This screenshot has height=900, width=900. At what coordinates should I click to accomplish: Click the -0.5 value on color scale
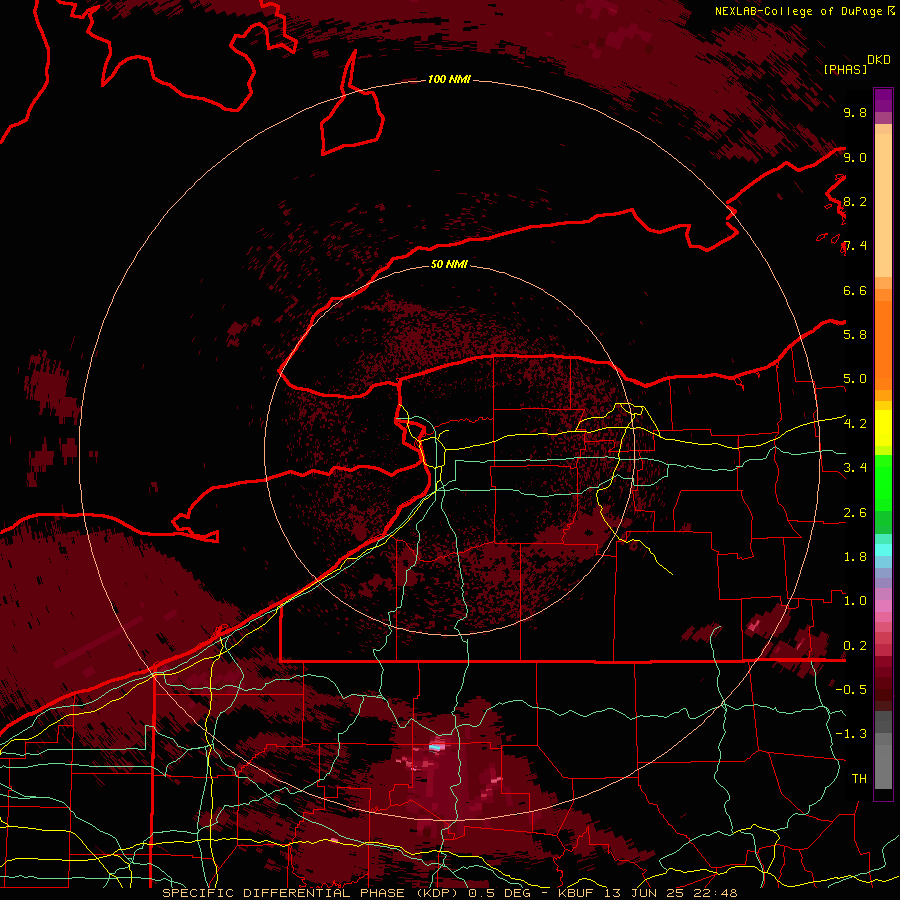(851, 690)
